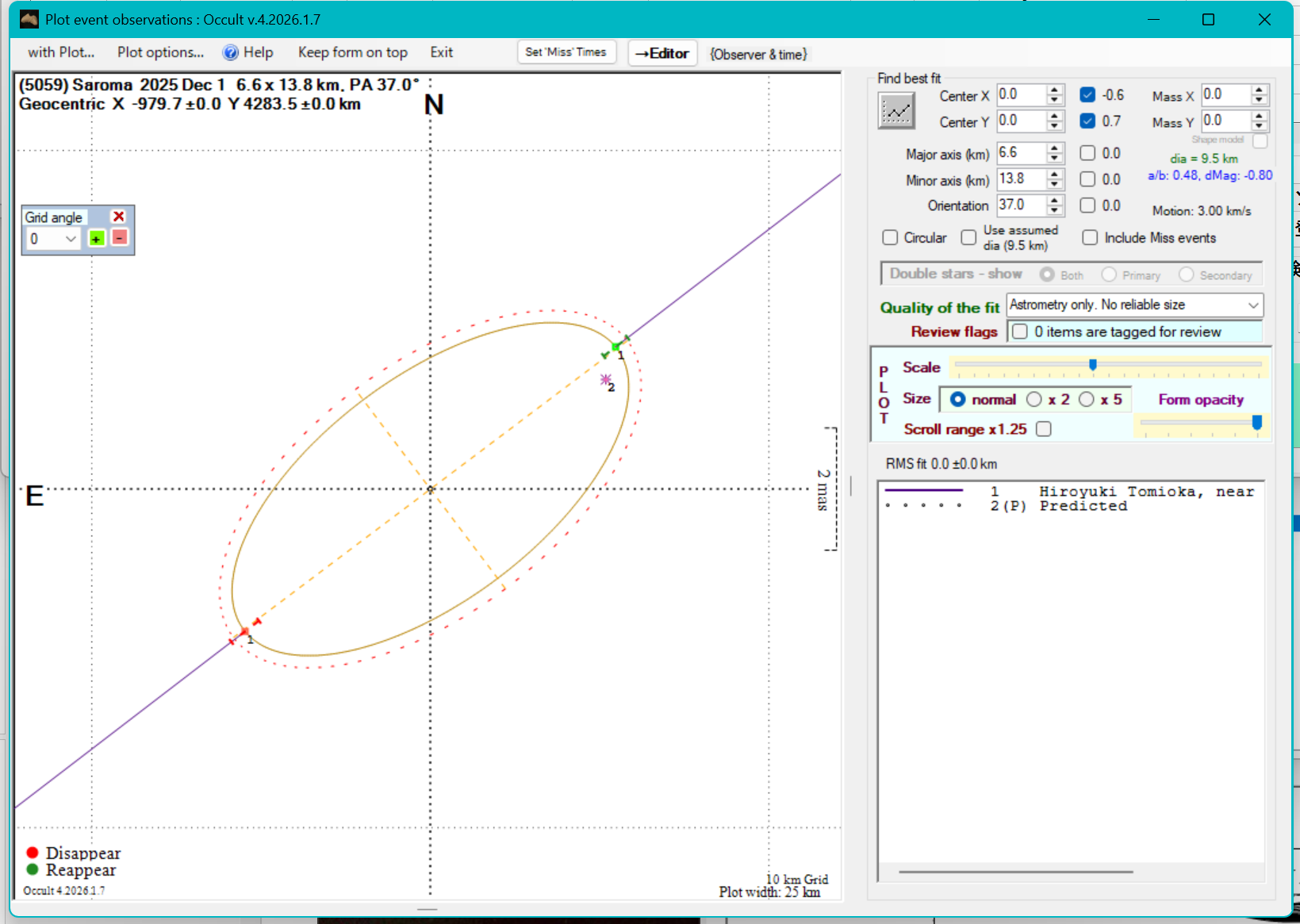This screenshot has height=924, width=1300.
Task: Enable the Circular checkbox
Action: tap(890, 238)
